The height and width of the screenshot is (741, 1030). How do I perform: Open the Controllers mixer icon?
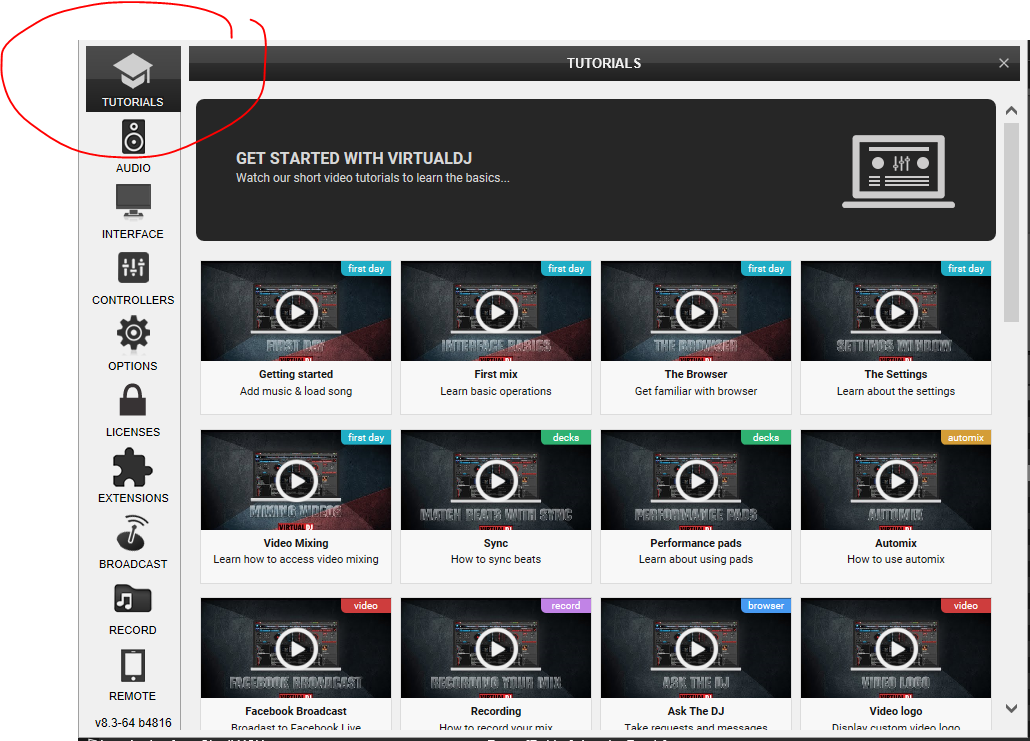tap(133, 267)
